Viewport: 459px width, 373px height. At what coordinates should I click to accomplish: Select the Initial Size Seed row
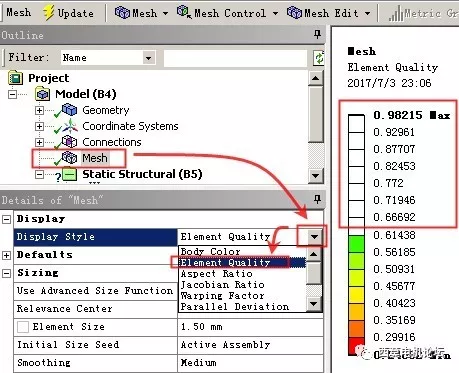[x=95, y=345]
